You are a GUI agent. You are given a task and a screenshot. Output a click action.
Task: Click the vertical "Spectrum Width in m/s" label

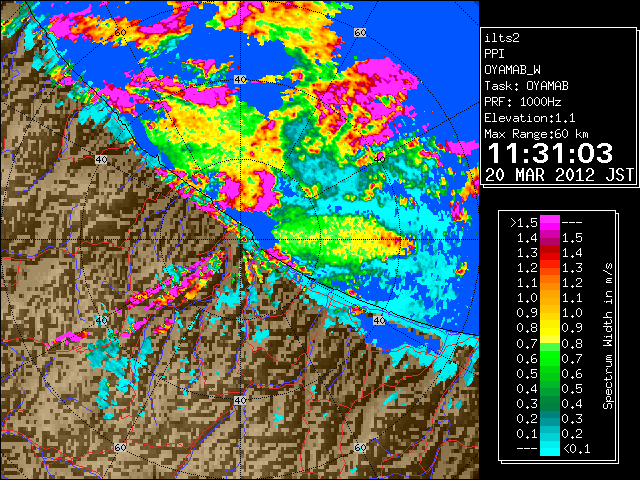tap(608, 336)
